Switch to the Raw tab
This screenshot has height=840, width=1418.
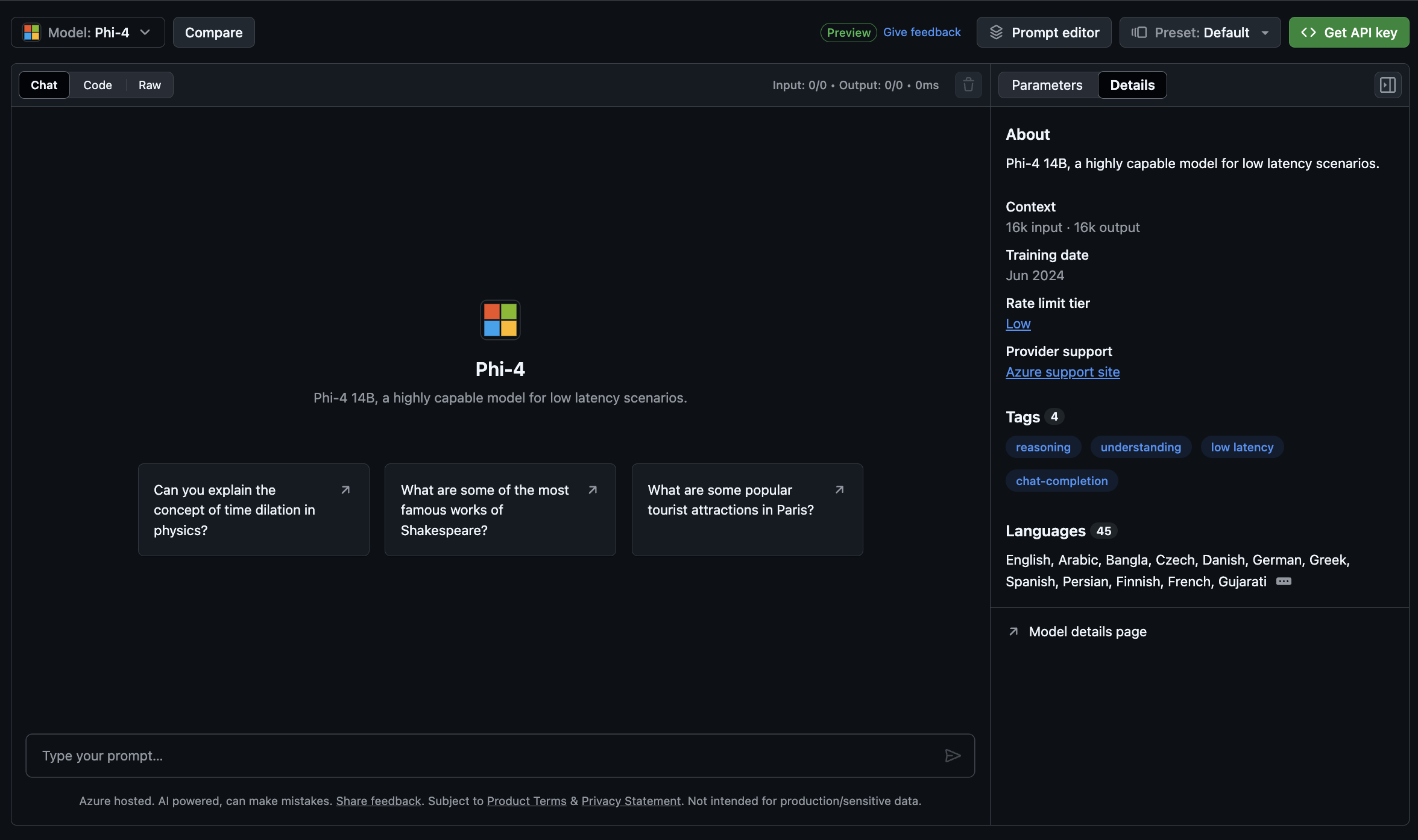[150, 85]
